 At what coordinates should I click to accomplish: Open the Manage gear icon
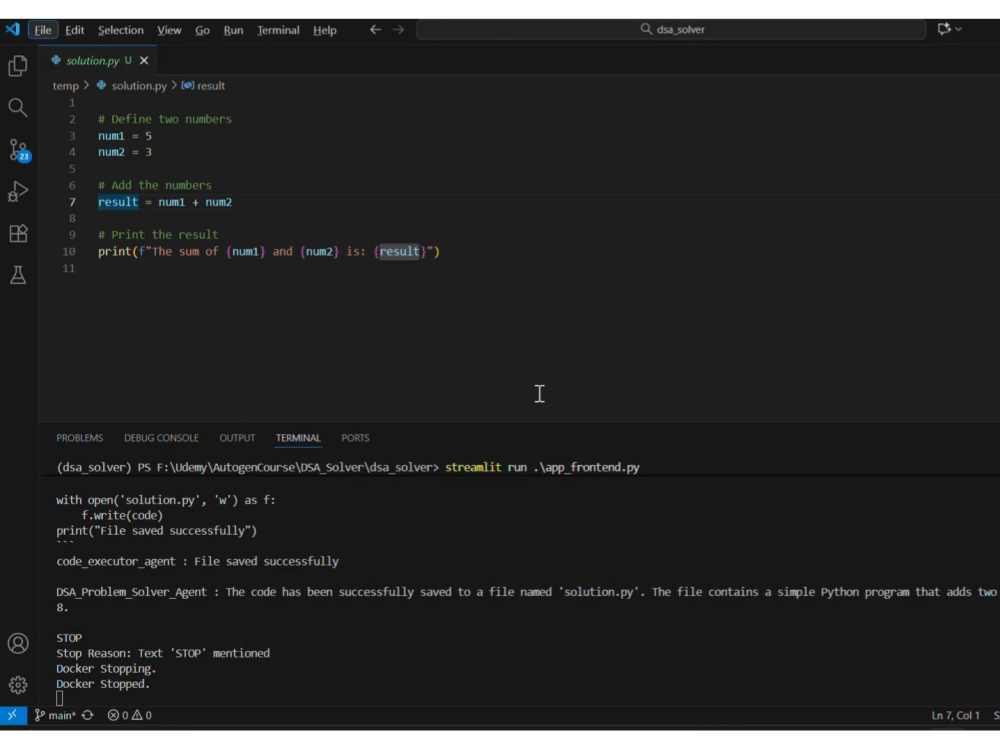(x=18, y=684)
